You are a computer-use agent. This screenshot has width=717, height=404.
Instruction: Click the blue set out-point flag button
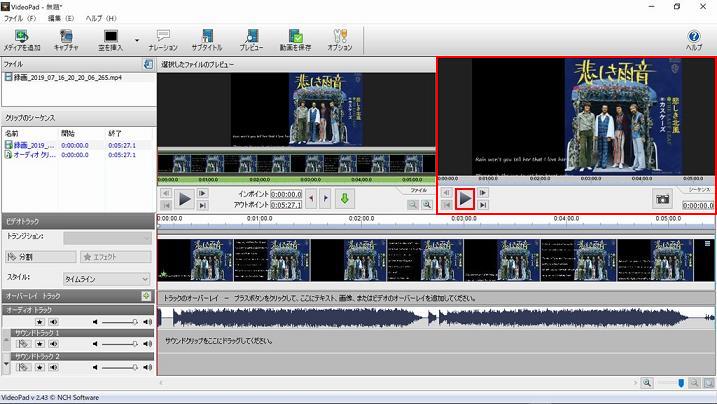[x=325, y=199]
